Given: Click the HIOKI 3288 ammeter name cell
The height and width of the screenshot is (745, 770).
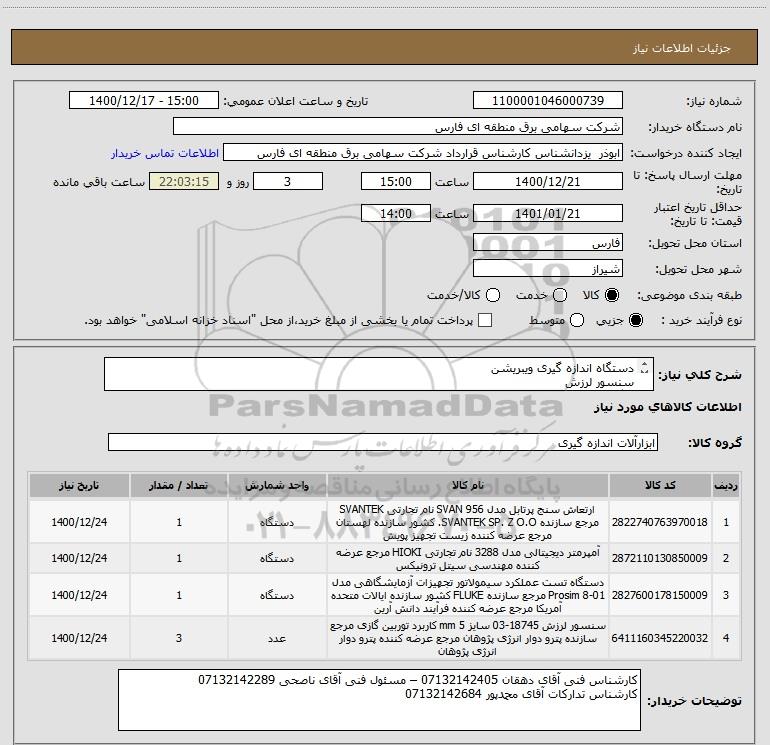Looking at the screenshot, I should [x=468, y=558].
